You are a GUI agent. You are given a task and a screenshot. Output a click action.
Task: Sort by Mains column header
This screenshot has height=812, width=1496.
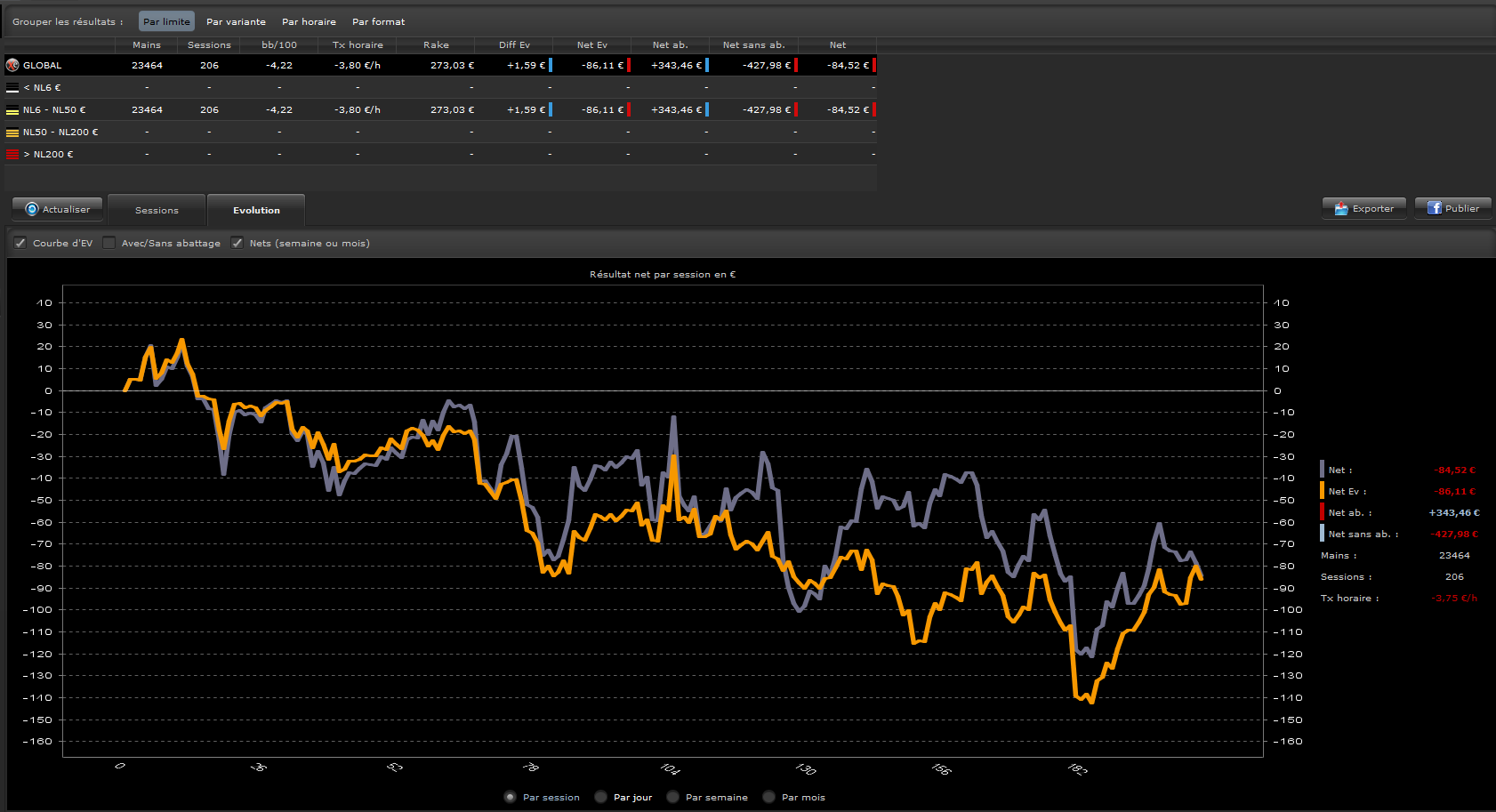click(147, 44)
